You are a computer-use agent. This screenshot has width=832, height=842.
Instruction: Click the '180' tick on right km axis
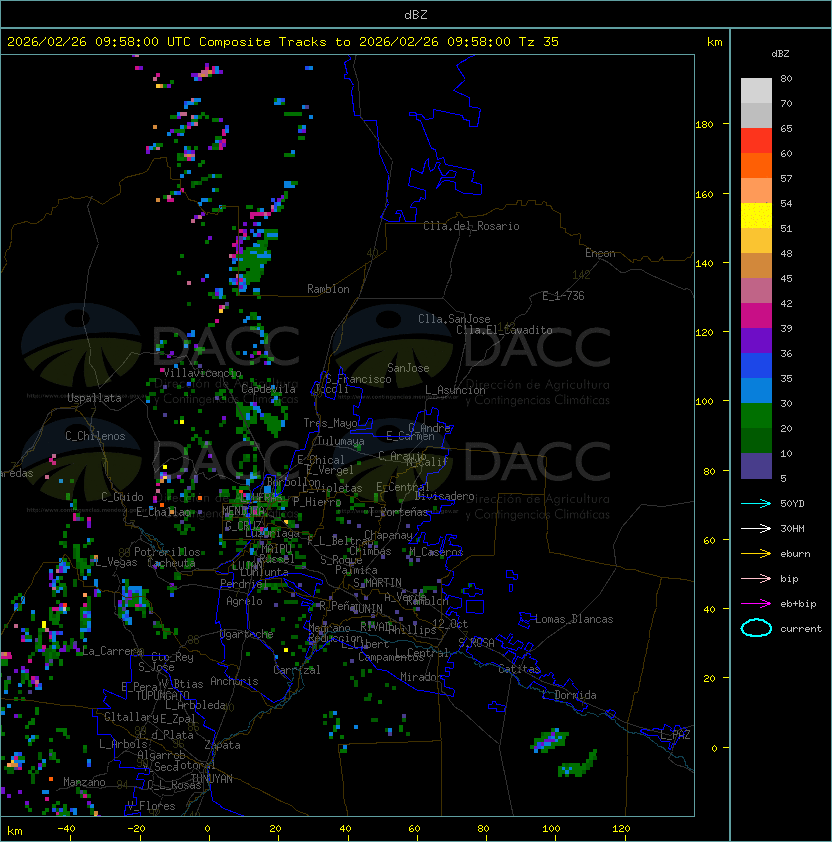point(704,125)
